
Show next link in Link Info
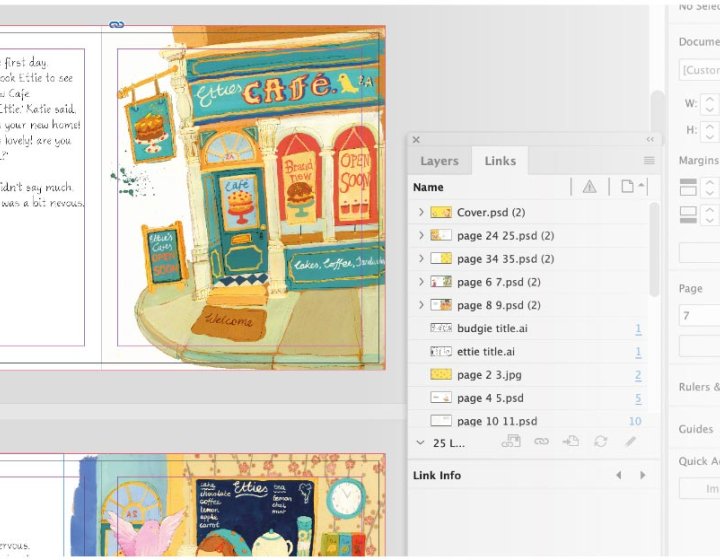tap(642, 475)
